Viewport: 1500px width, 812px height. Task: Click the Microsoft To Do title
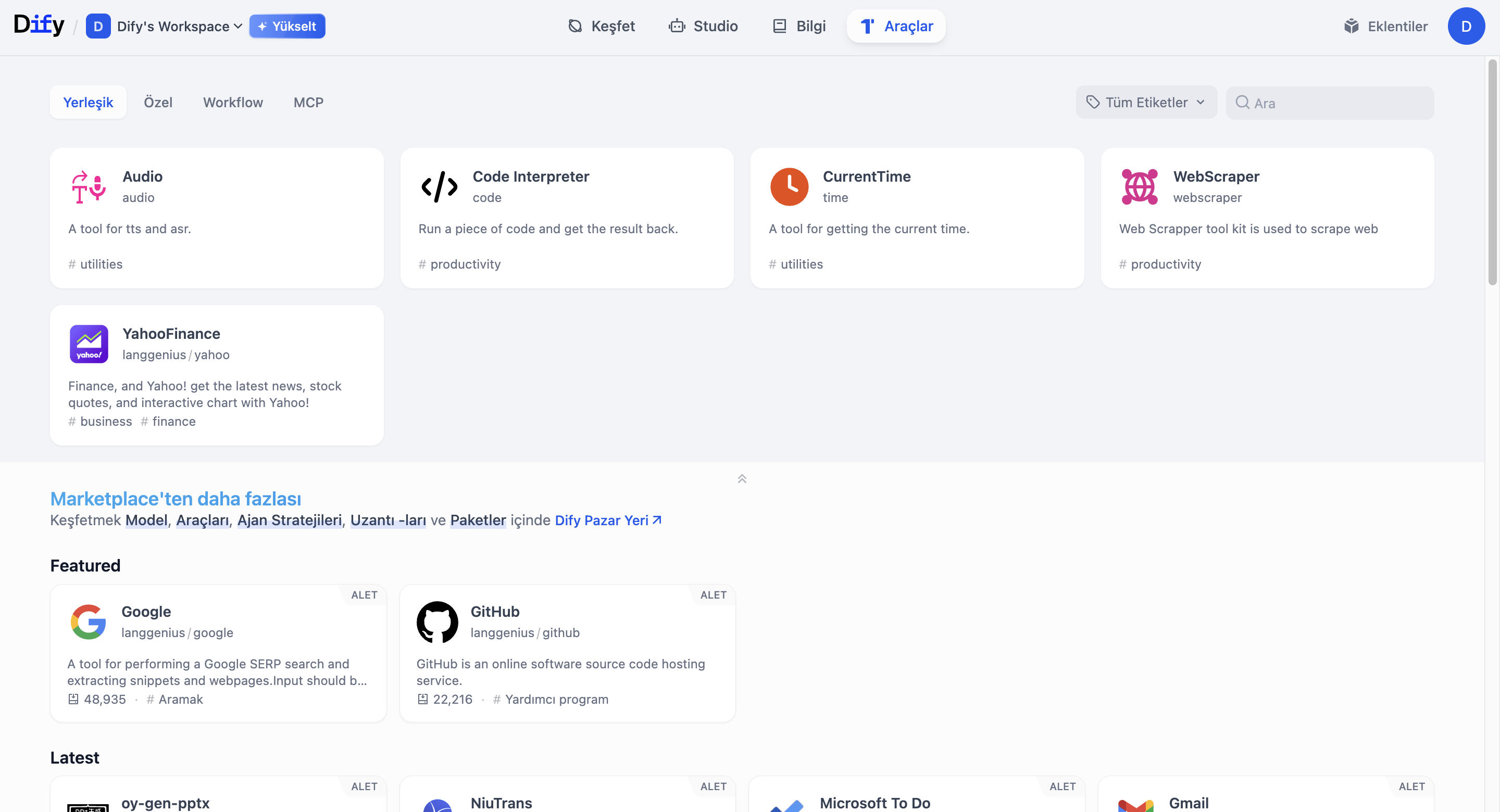coord(874,803)
